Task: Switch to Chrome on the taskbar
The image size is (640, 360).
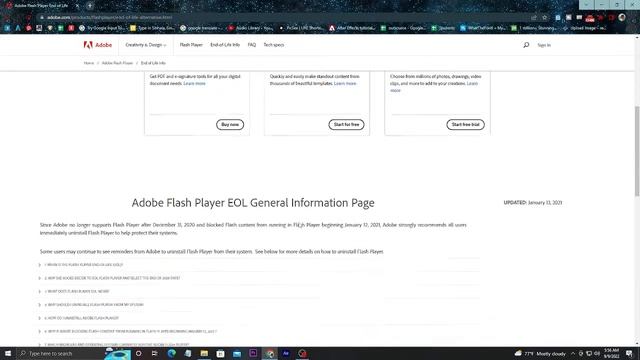Action: [270, 353]
